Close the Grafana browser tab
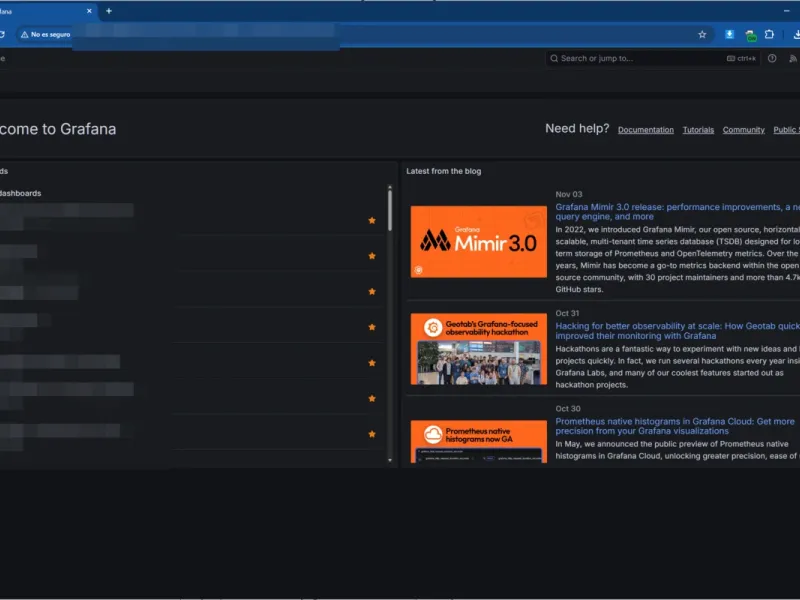Viewport: 800px width, 600px height. click(x=89, y=11)
